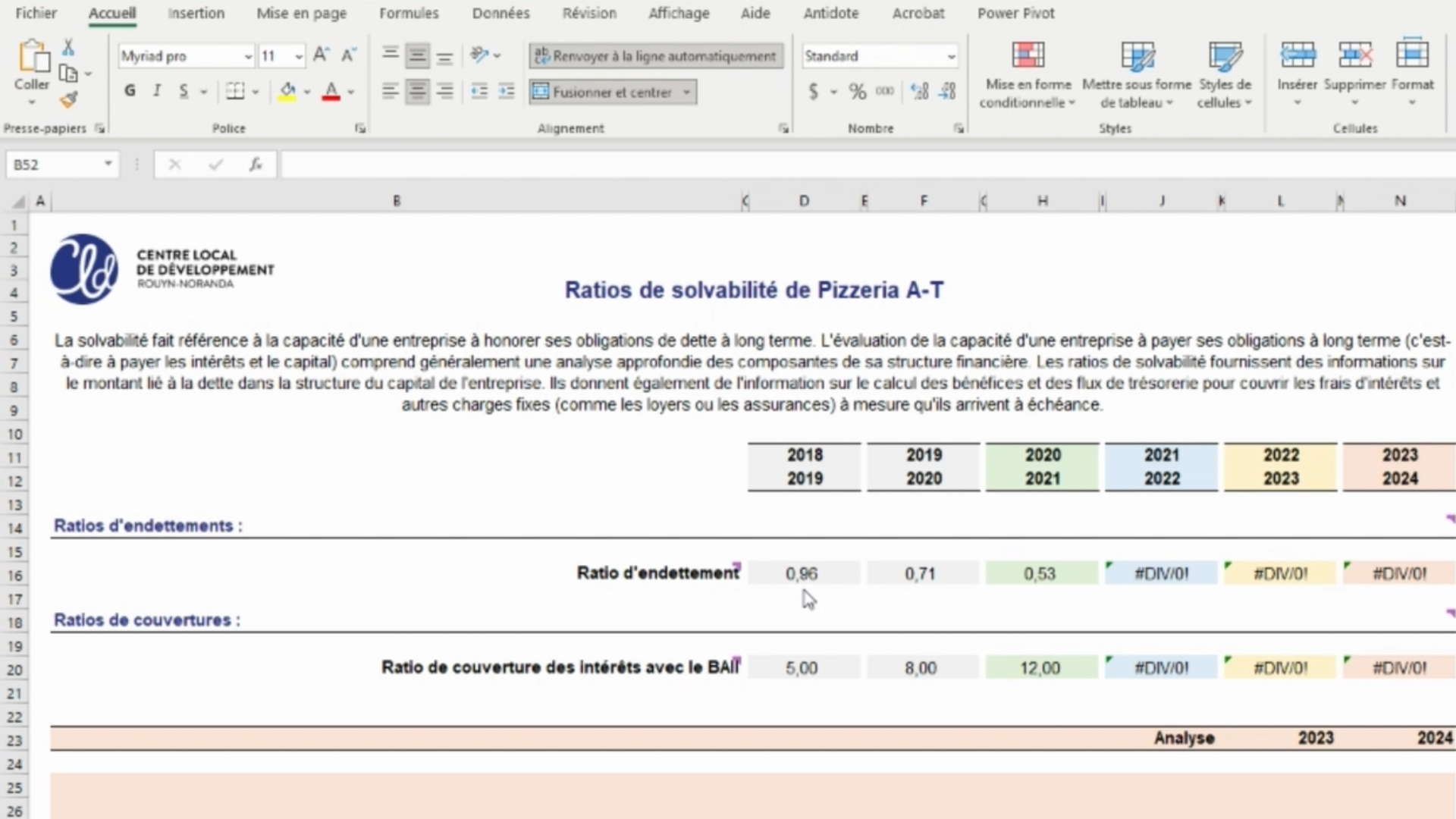Select the 12,00 couverture cell

(1042, 668)
